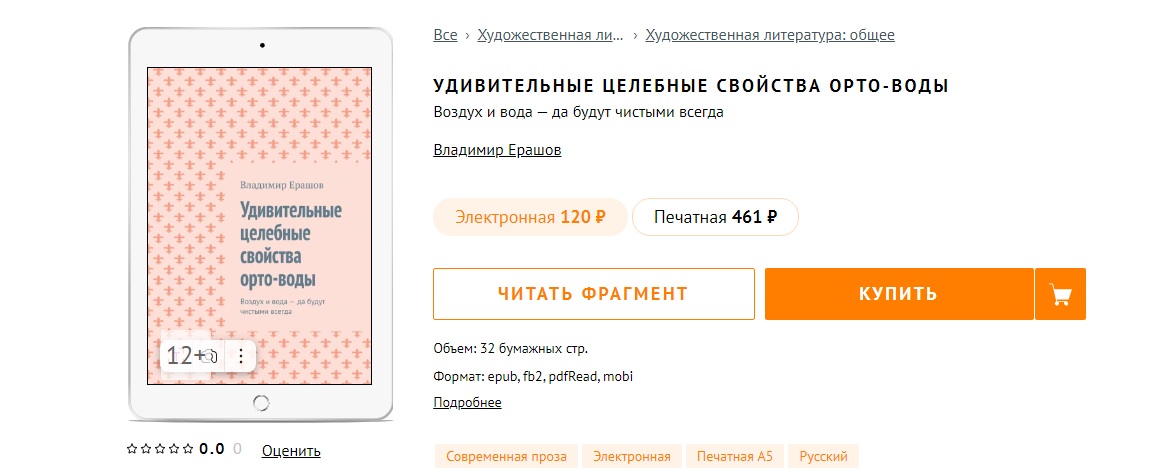Open the Печатная A5 tag
Image resolution: width=1150 pixels, height=471 pixels.
[x=735, y=456]
